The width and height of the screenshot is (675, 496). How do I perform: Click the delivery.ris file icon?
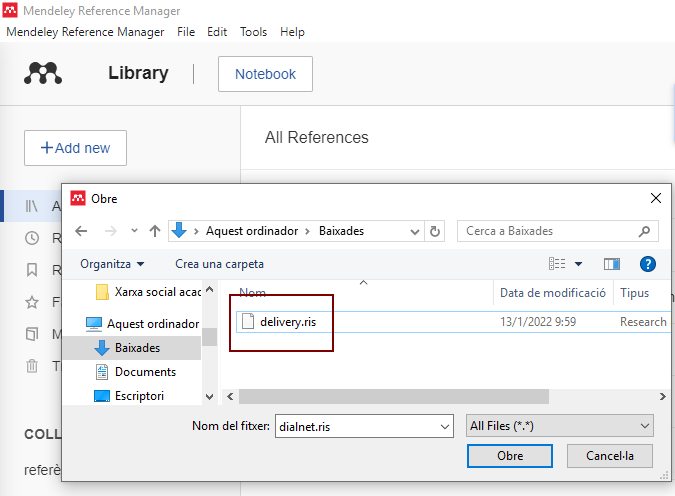(248, 322)
